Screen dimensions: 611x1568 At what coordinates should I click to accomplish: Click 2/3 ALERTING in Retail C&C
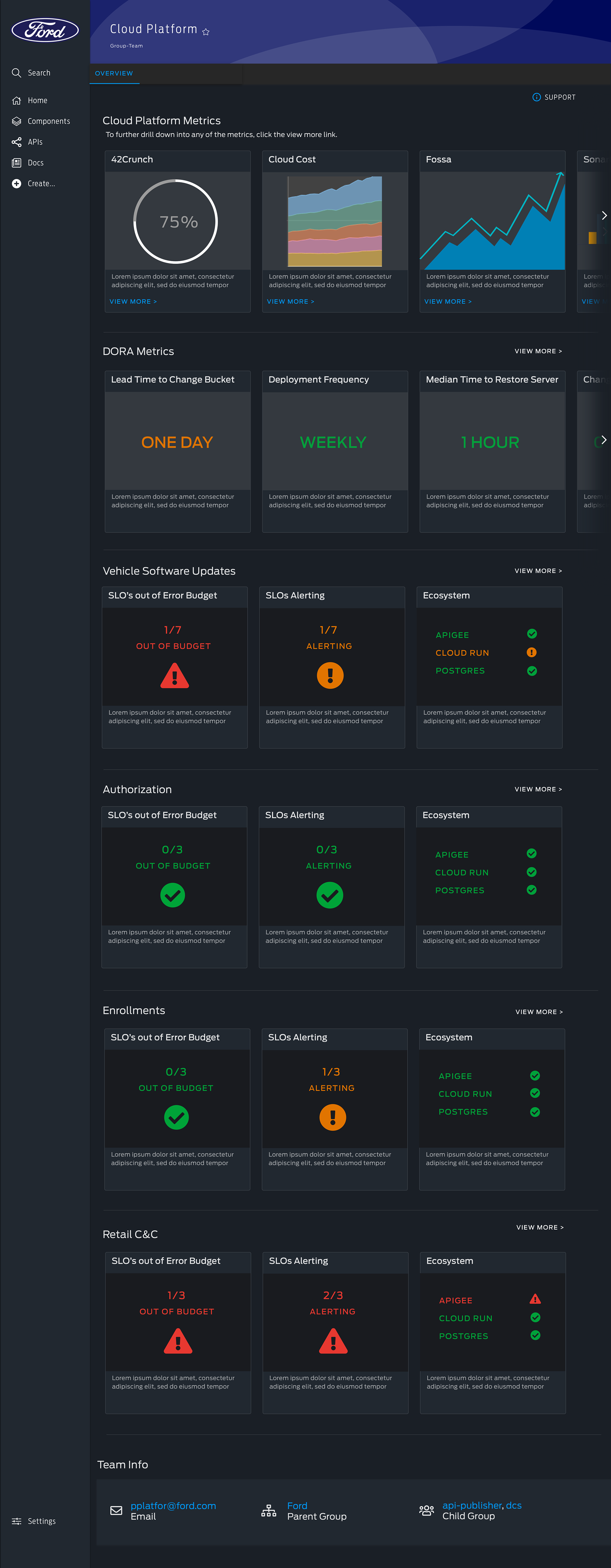point(333,1303)
